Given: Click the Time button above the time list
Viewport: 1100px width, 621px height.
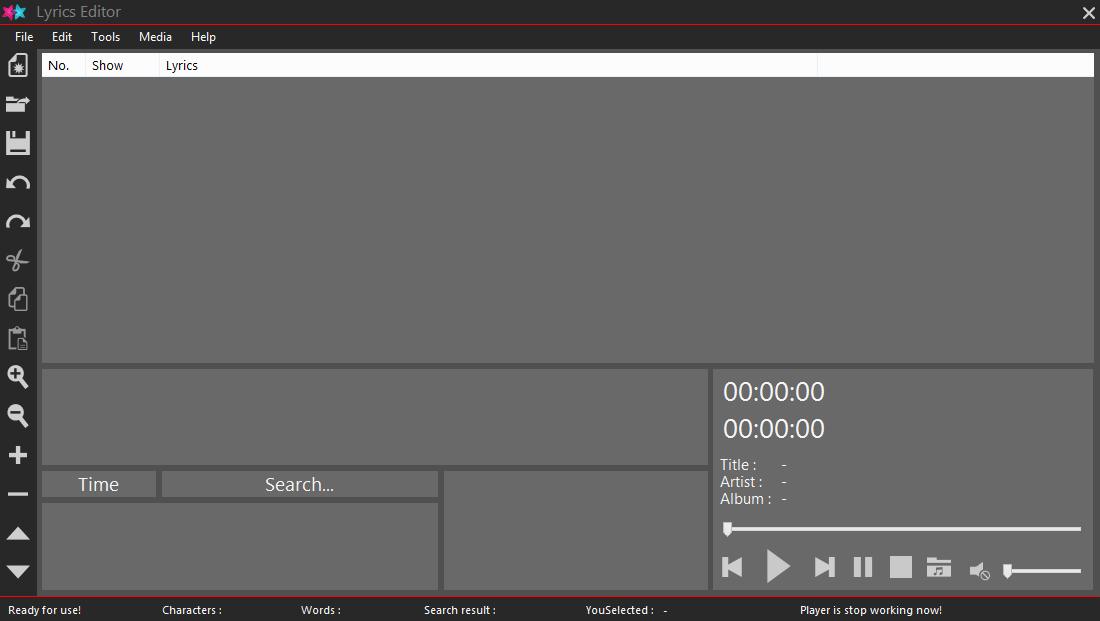Looking at the screenshot, I should point(98,484).
